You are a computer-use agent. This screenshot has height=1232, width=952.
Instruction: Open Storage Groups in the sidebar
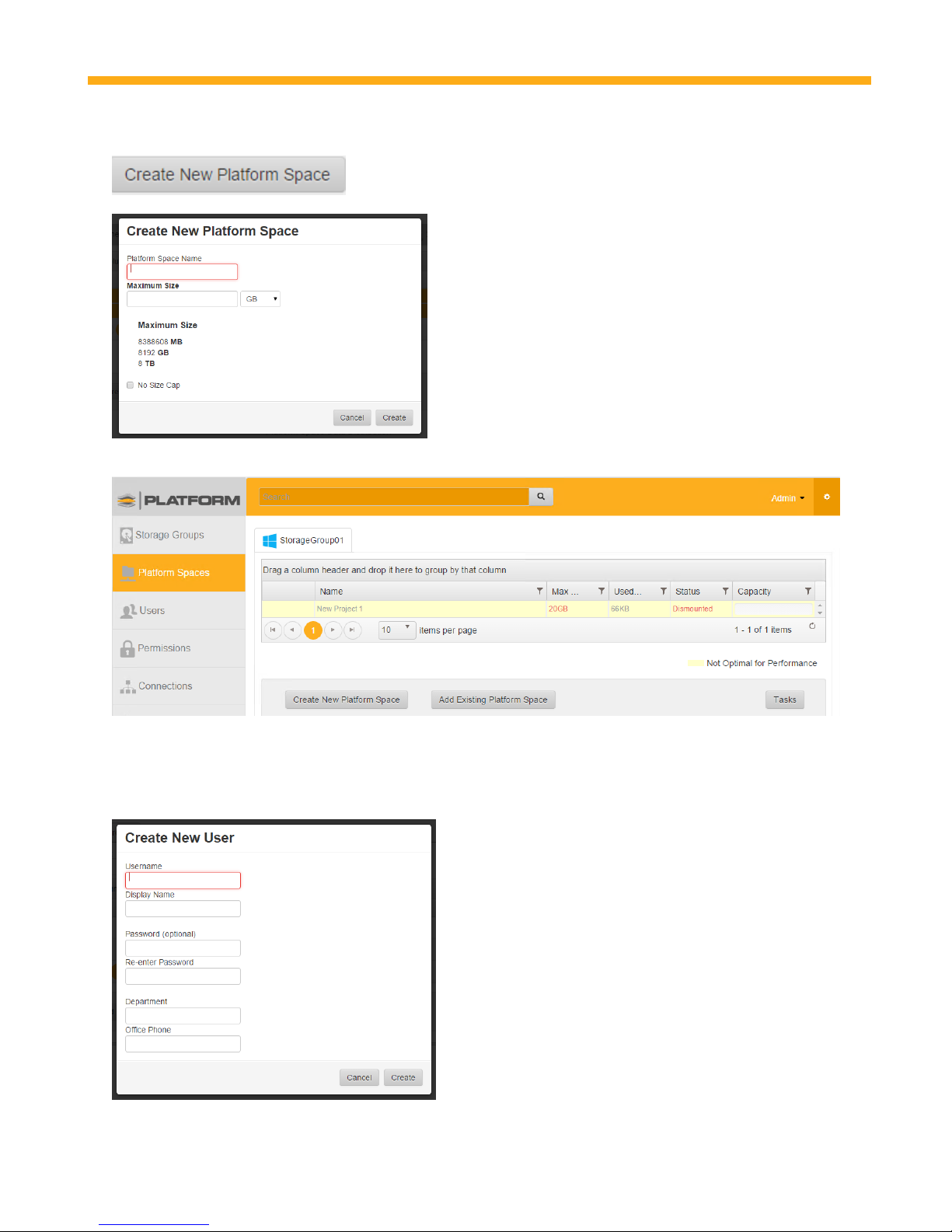[169, 535]
